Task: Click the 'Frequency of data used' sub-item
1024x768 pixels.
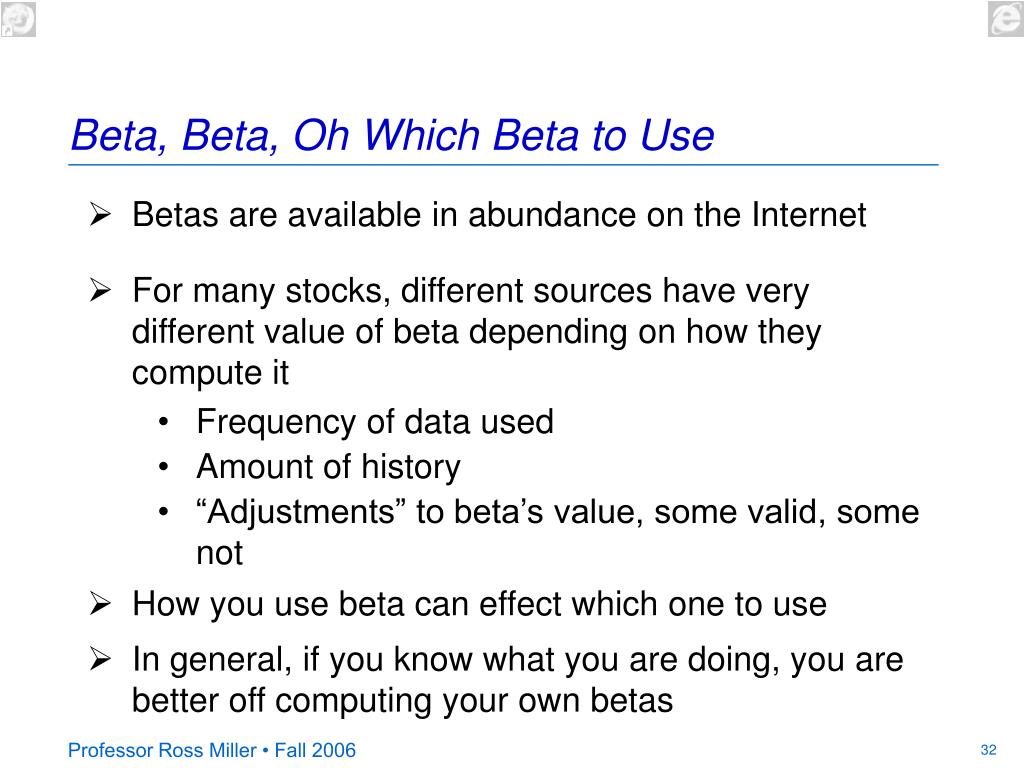Action: [375, 422]
